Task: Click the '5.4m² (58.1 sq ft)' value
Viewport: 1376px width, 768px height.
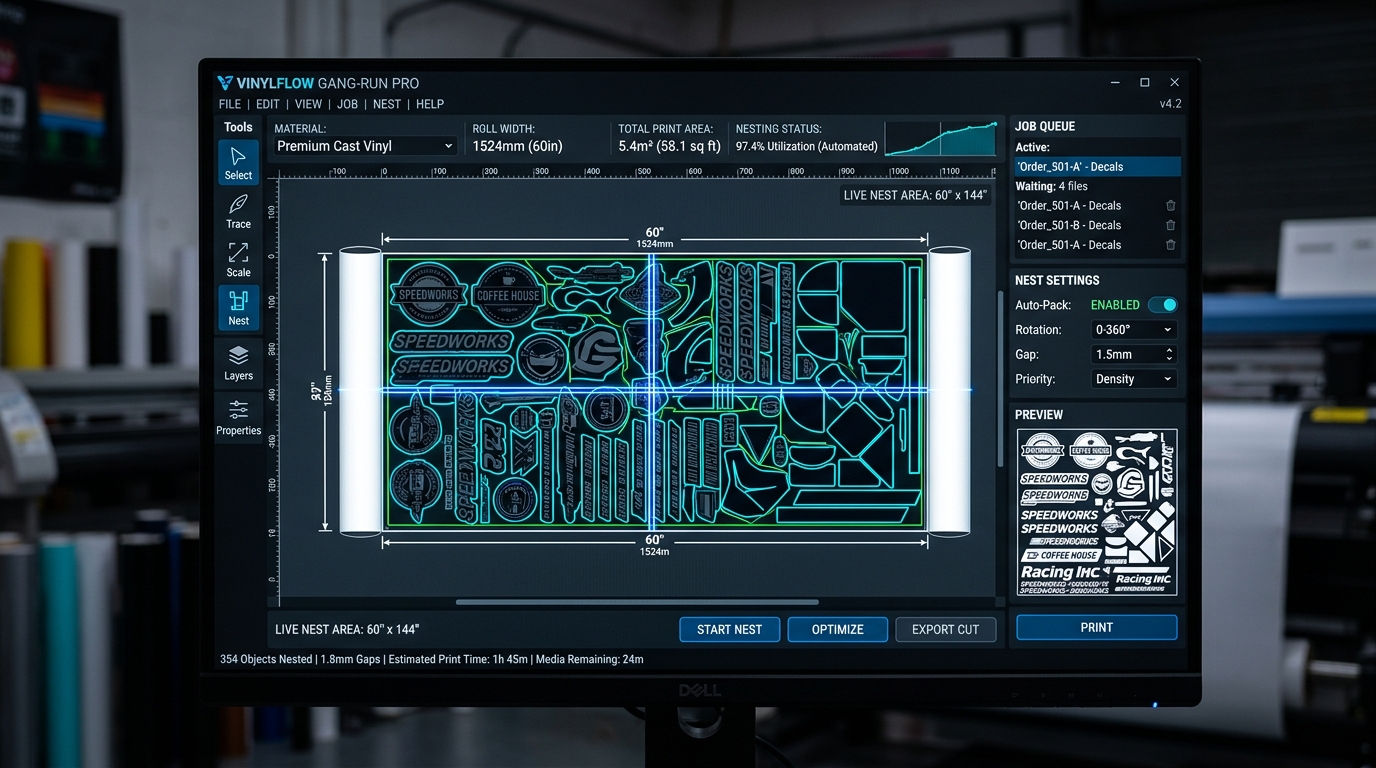Action: (669, 146)
